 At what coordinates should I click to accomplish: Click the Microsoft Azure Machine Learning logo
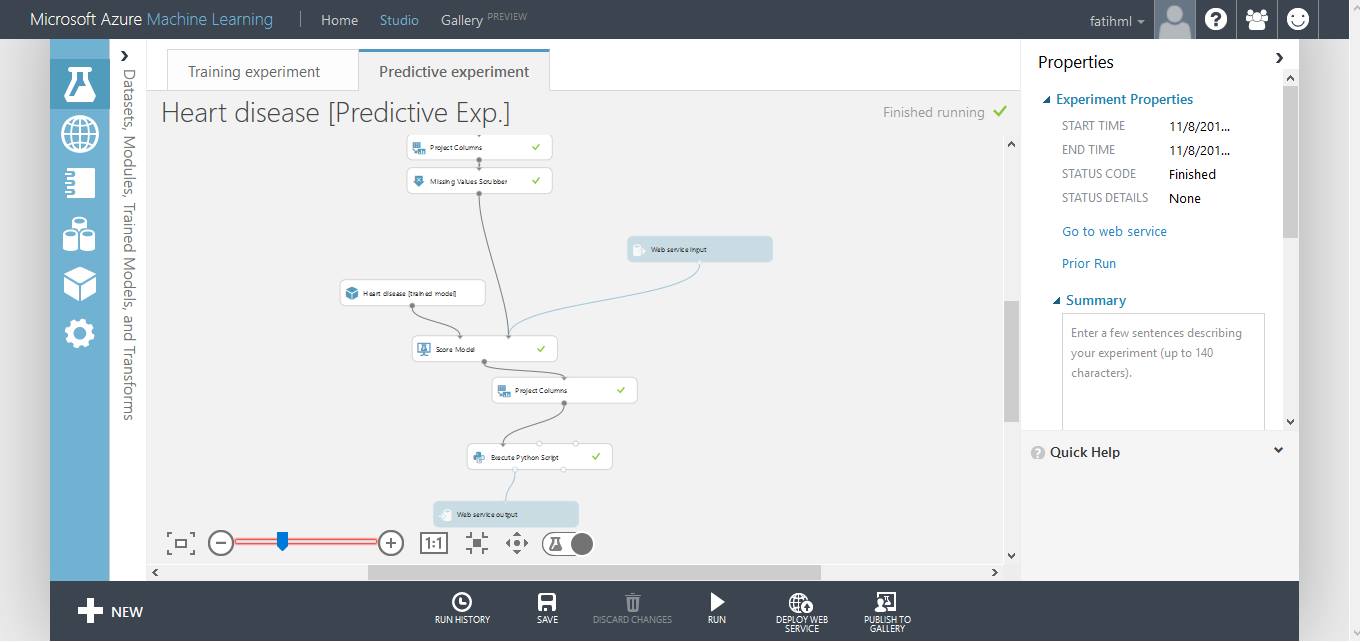(151, 19)
